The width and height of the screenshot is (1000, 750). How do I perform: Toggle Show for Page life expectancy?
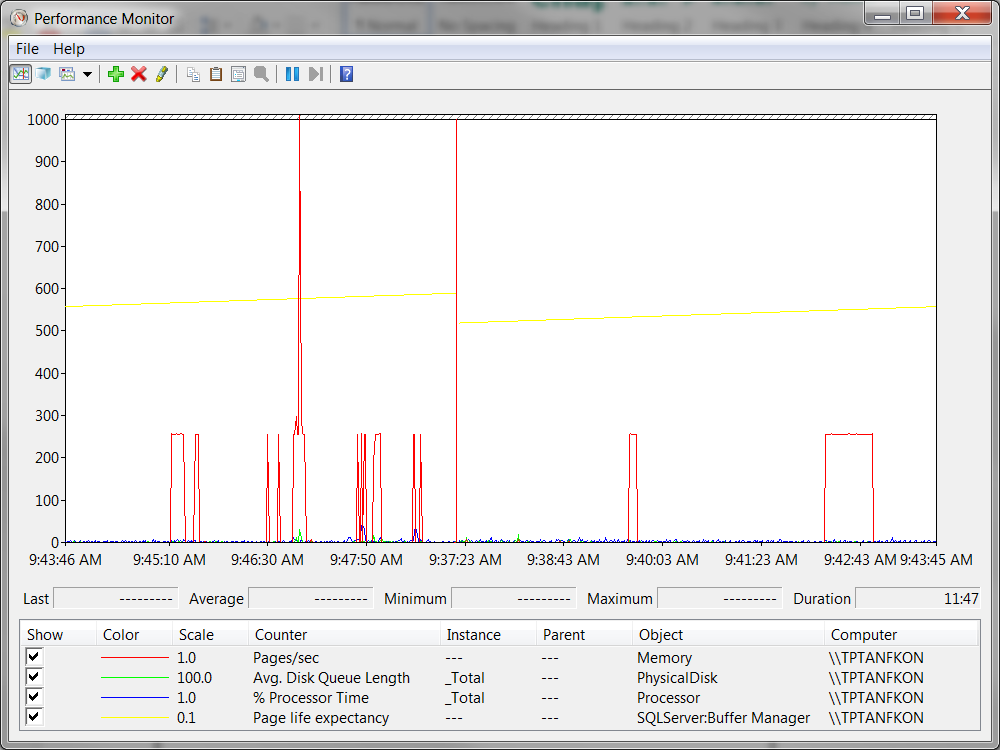click(34, 717)
